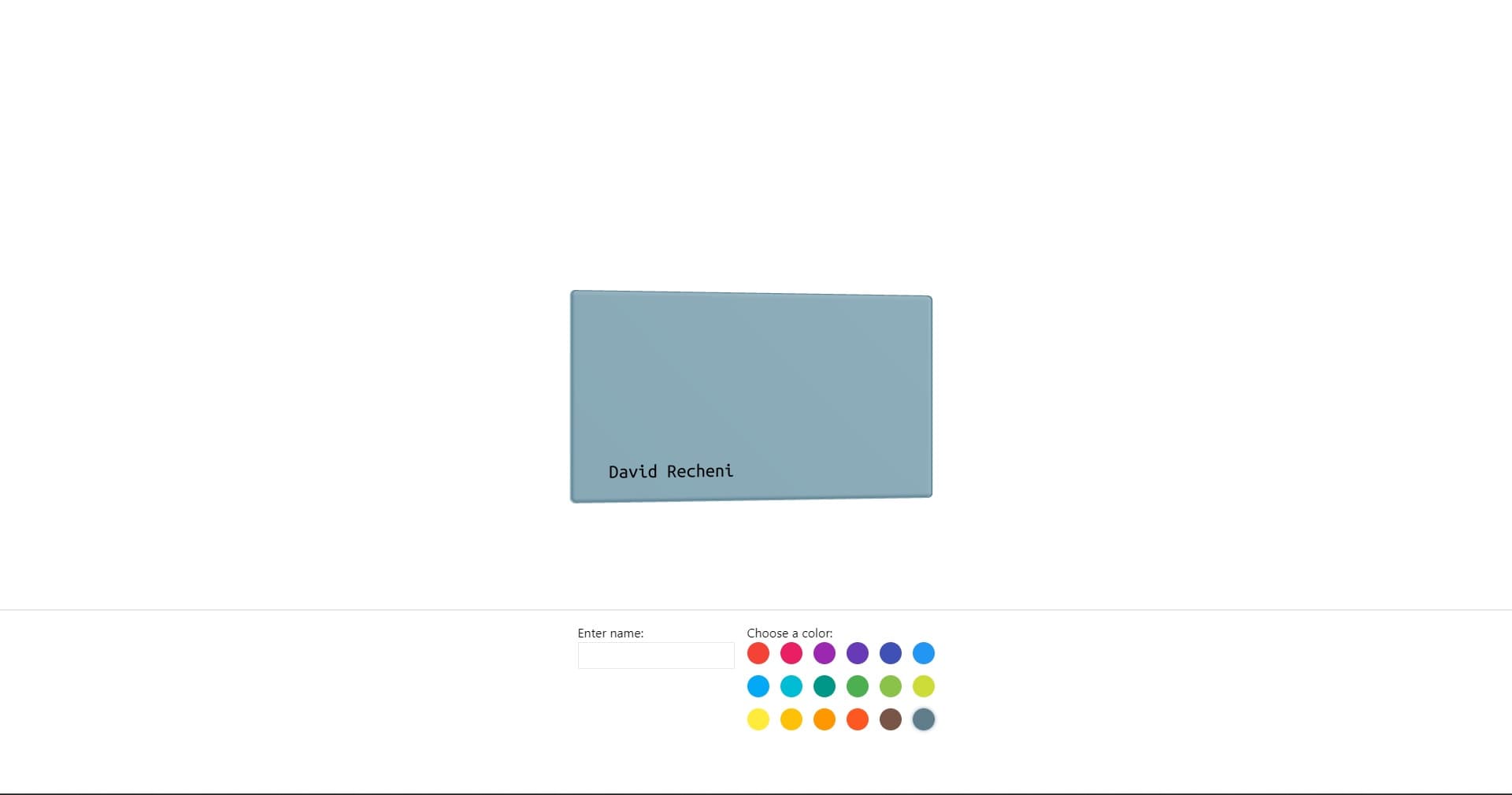
Task: Pick the lime color swatch
Action: [924, 686]
